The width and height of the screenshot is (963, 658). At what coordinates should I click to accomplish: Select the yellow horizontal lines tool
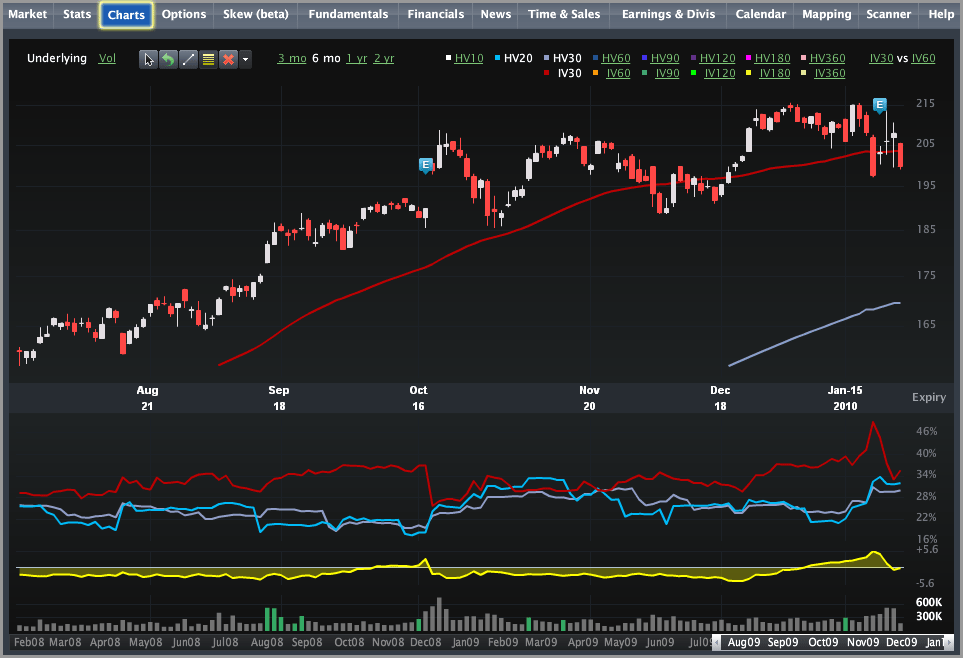(x=208, y=60)
